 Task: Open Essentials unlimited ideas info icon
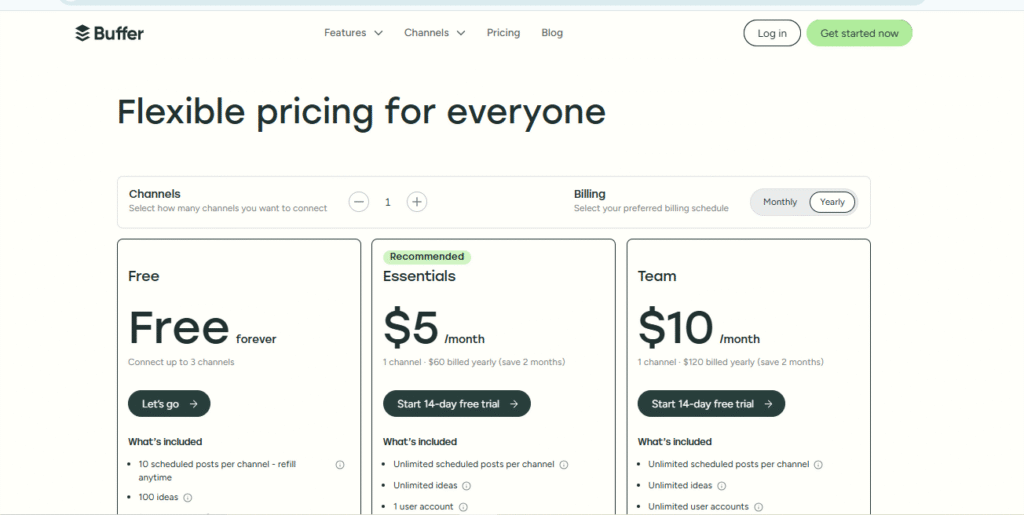click(466, 486)
